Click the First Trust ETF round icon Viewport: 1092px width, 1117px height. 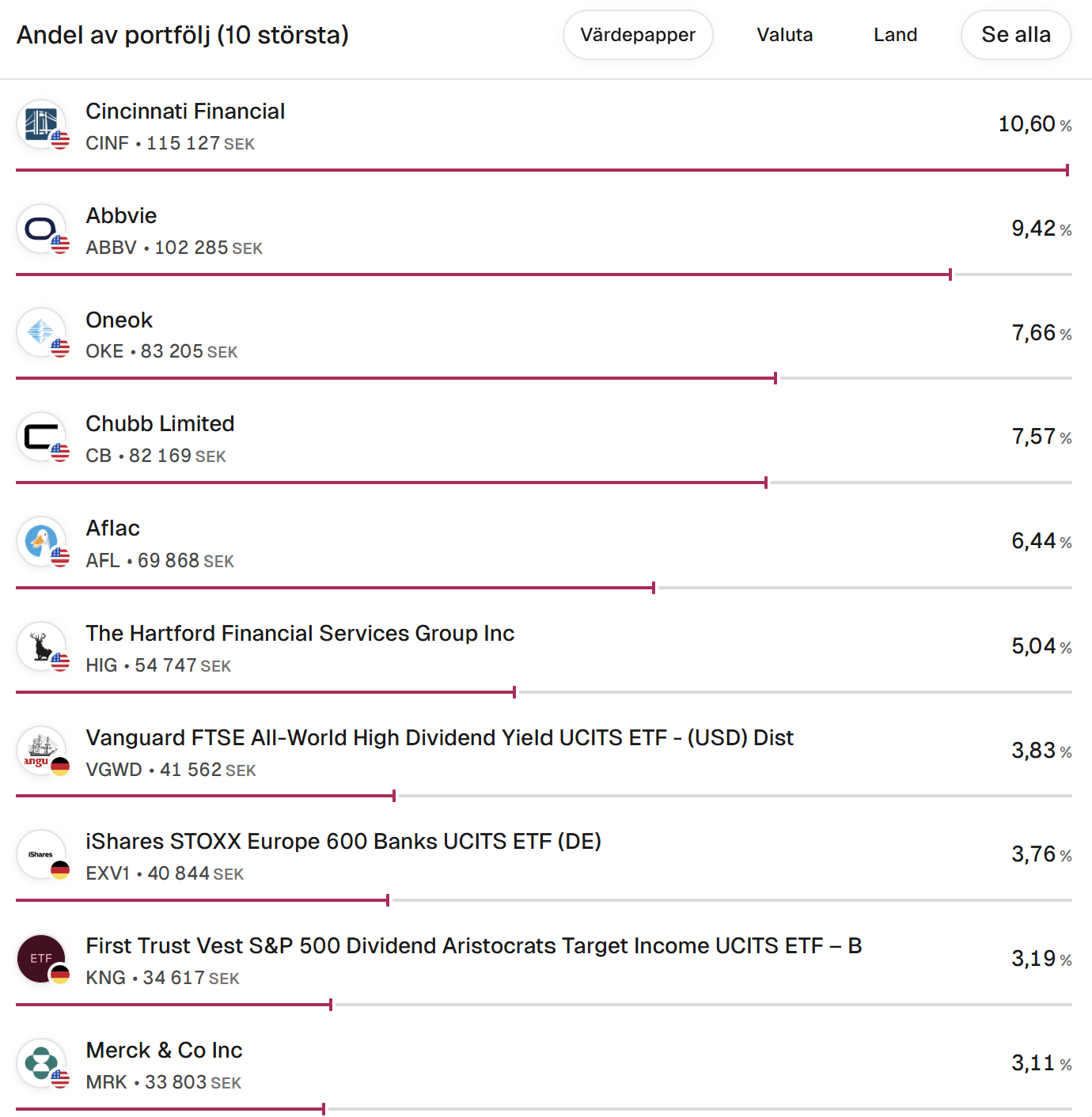coord(41,959)
